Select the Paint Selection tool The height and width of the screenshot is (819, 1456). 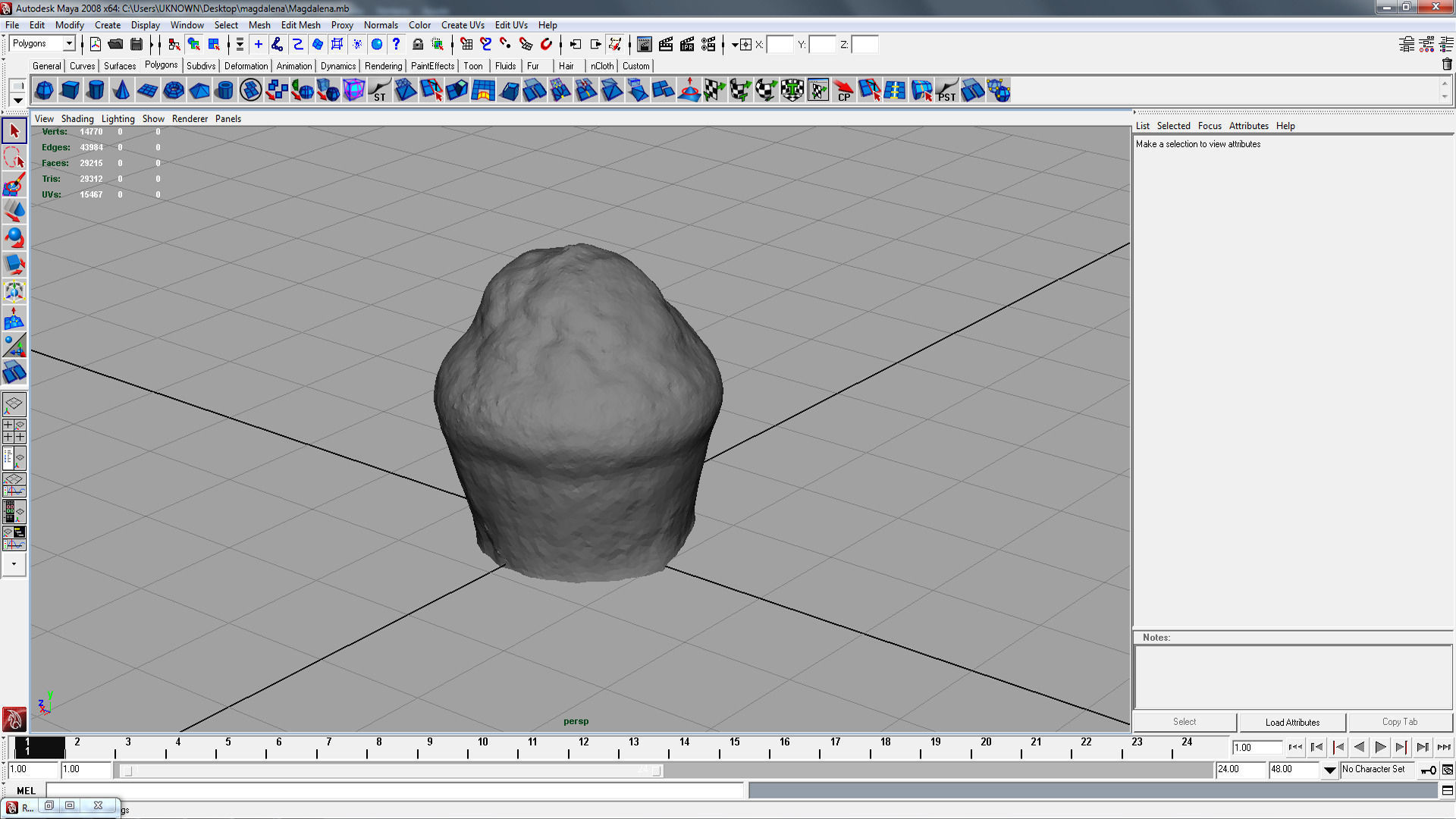(14, 184)
